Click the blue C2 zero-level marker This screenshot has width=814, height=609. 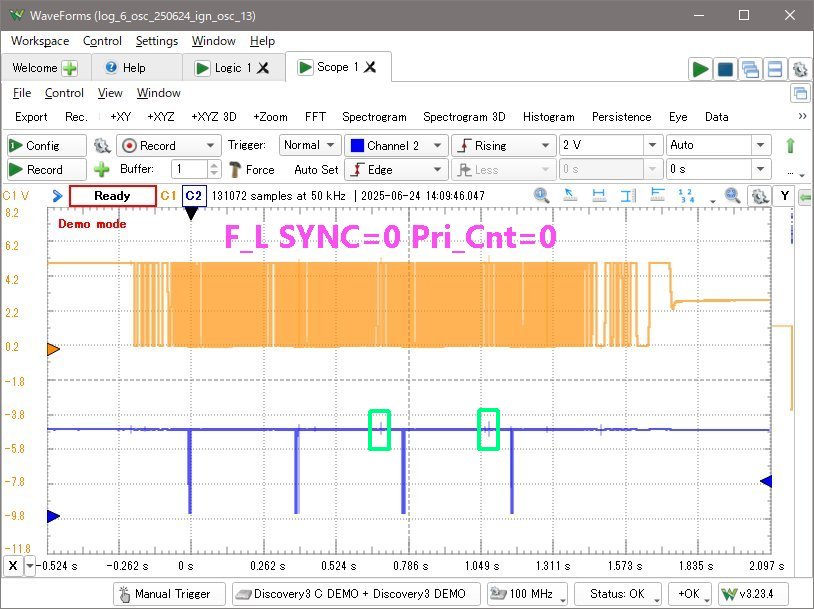coord(53,516)
